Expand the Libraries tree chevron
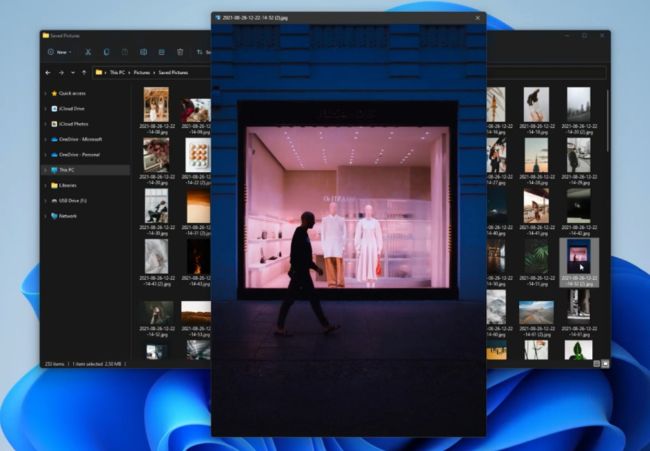This screenshot has width=650, height=451. [x=46, y=185]
